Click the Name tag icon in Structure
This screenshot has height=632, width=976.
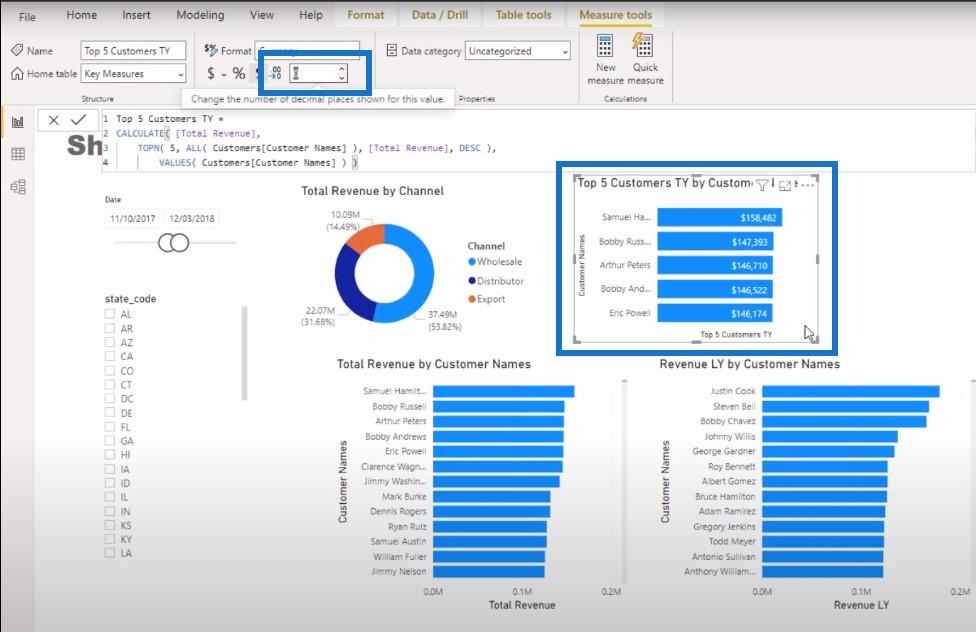tap(17, 50)
